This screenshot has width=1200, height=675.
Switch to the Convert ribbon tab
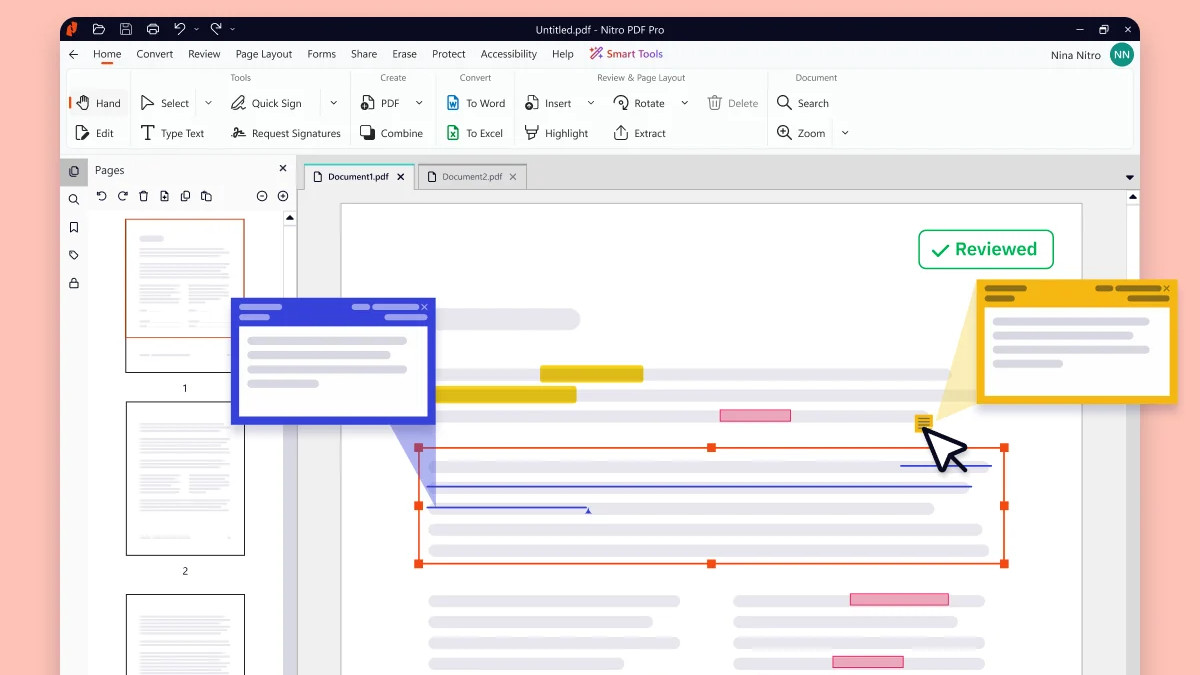pos(155,54)
